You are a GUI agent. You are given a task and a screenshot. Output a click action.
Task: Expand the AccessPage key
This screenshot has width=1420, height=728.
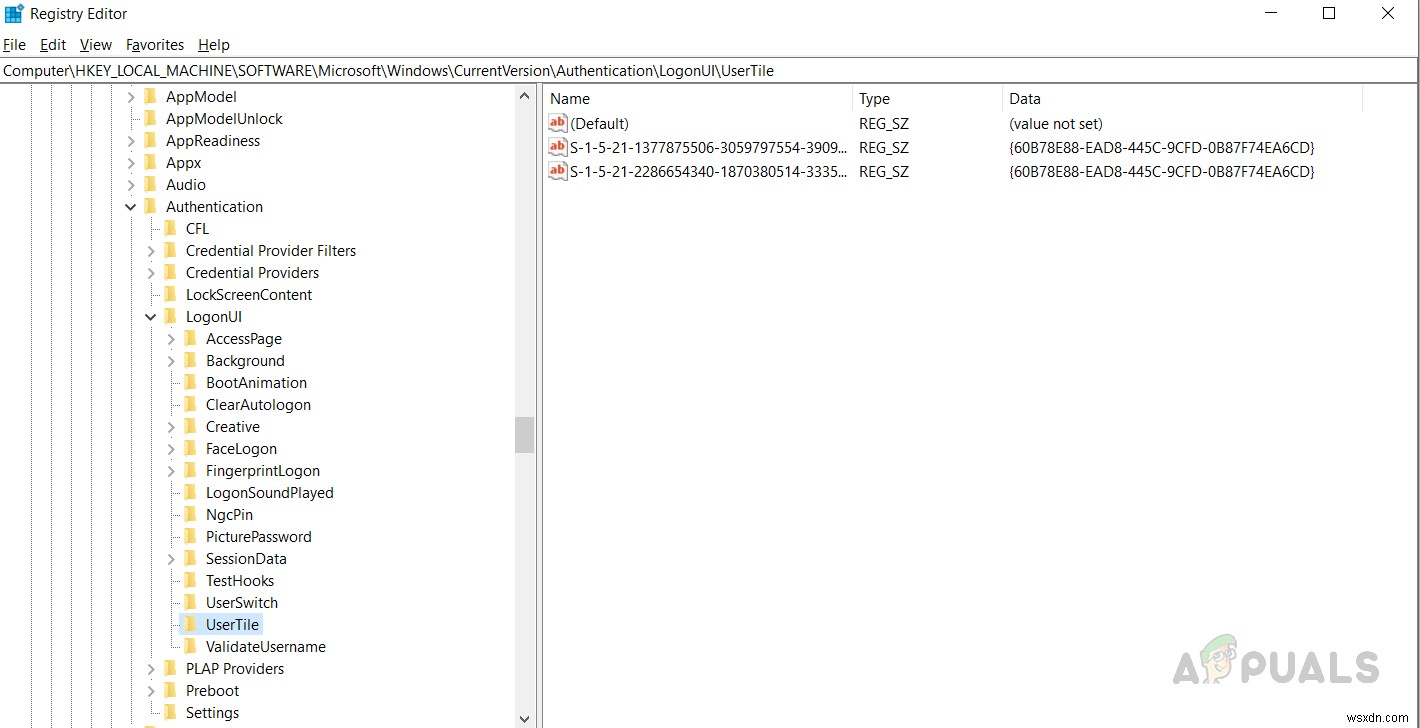[x=171, y=339]
